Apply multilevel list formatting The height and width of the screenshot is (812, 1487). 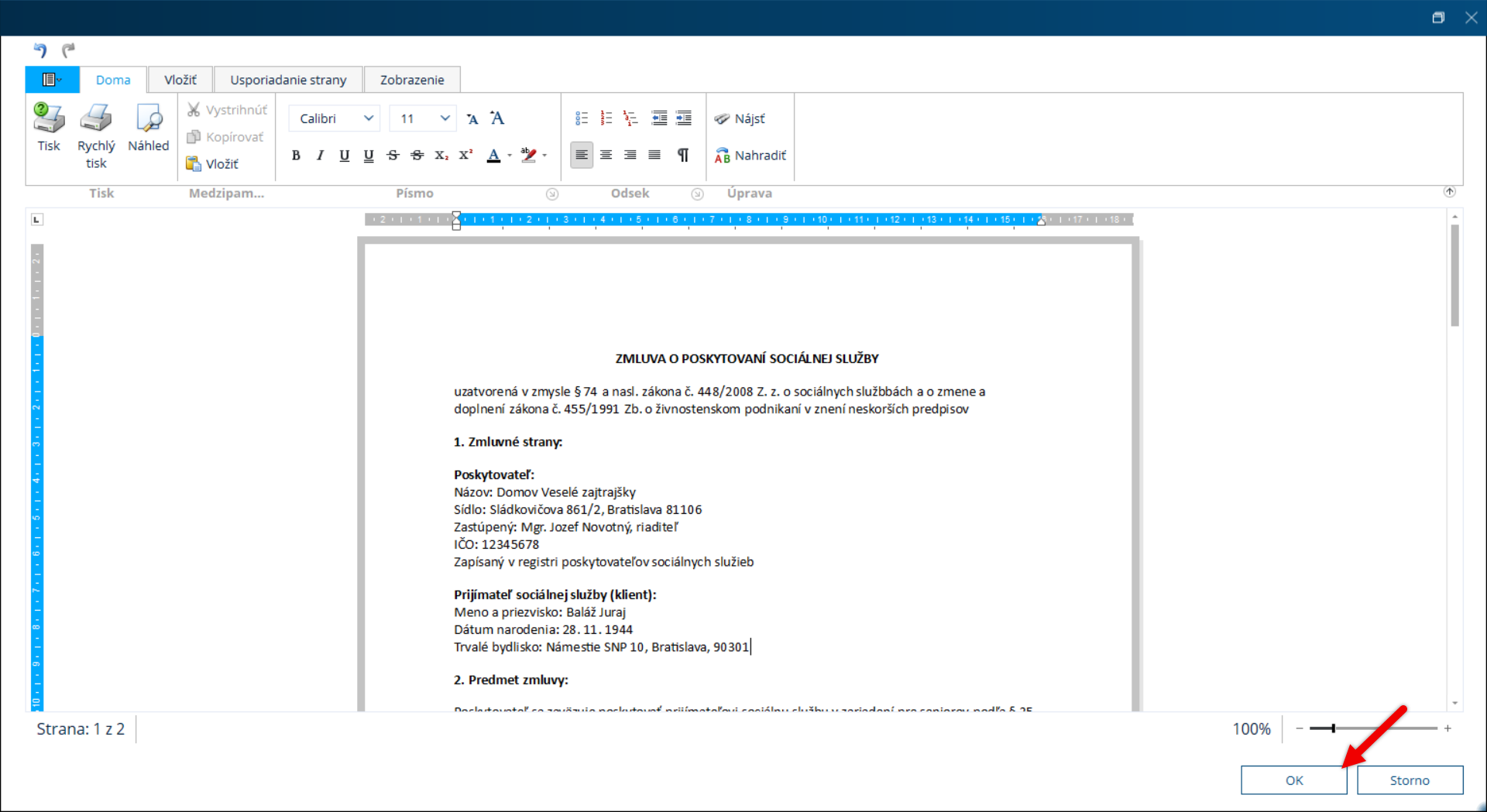click(630, 118)
